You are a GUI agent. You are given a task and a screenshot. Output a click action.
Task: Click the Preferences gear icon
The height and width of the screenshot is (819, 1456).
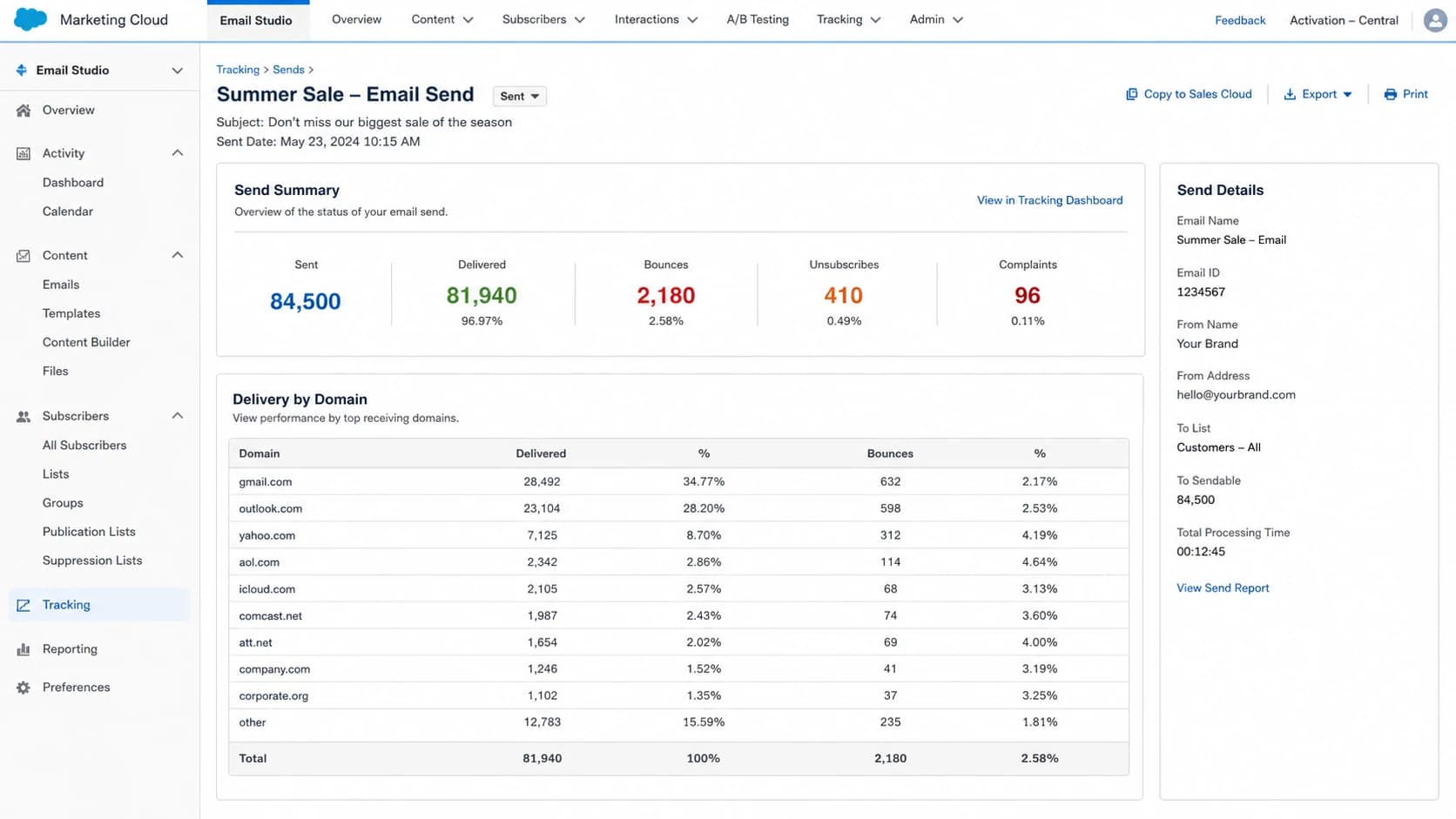click(24, 688)
